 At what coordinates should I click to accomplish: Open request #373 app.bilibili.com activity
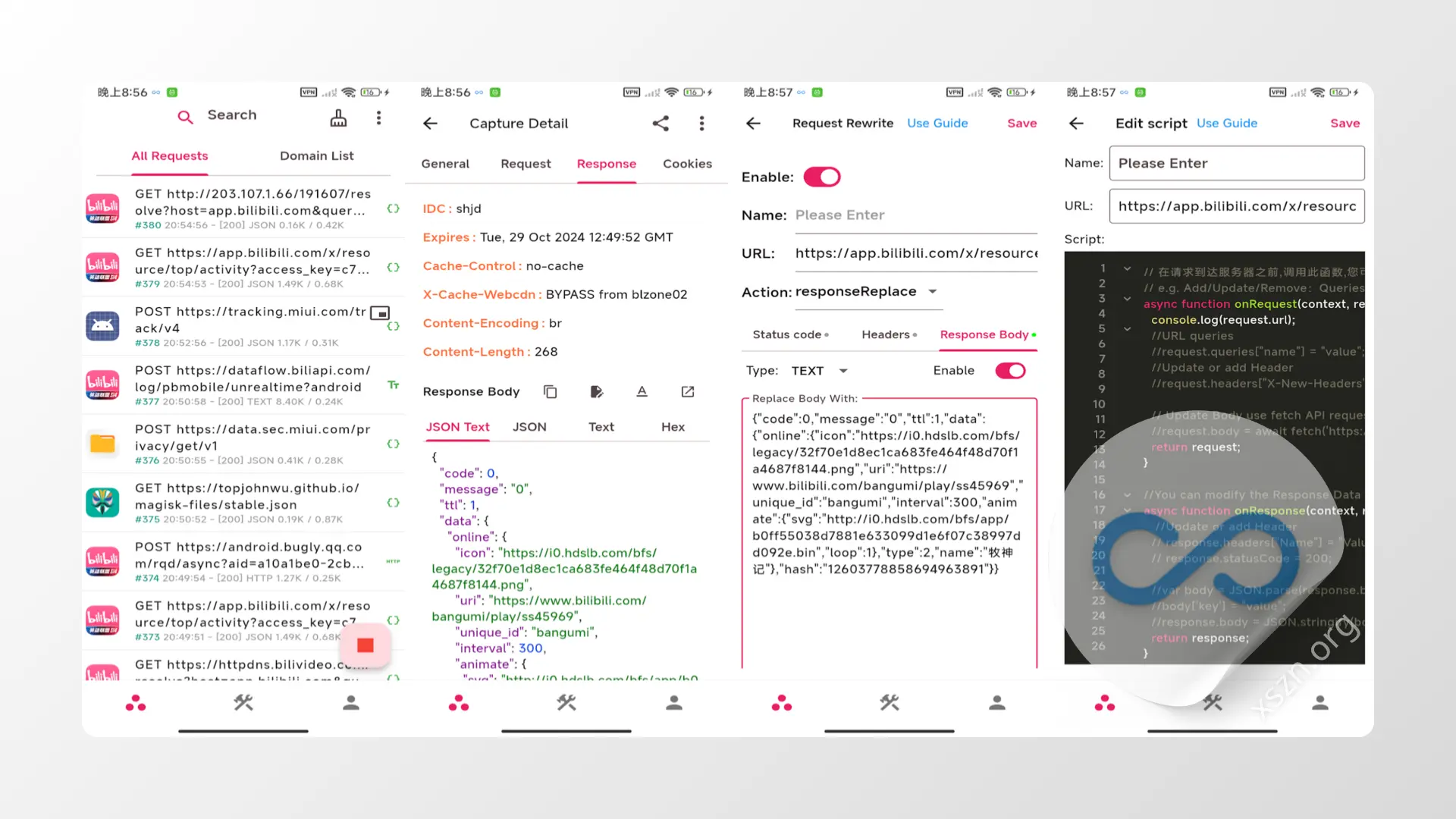click(243, 621)
